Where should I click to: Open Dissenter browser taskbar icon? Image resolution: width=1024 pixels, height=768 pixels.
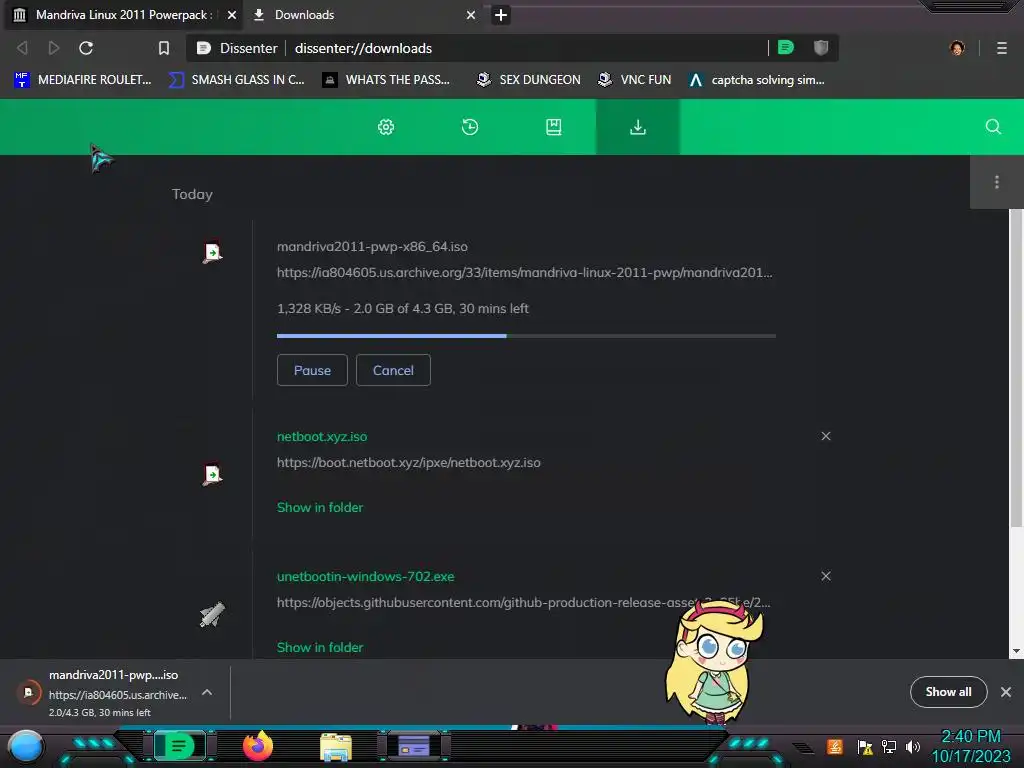(179, 745)
